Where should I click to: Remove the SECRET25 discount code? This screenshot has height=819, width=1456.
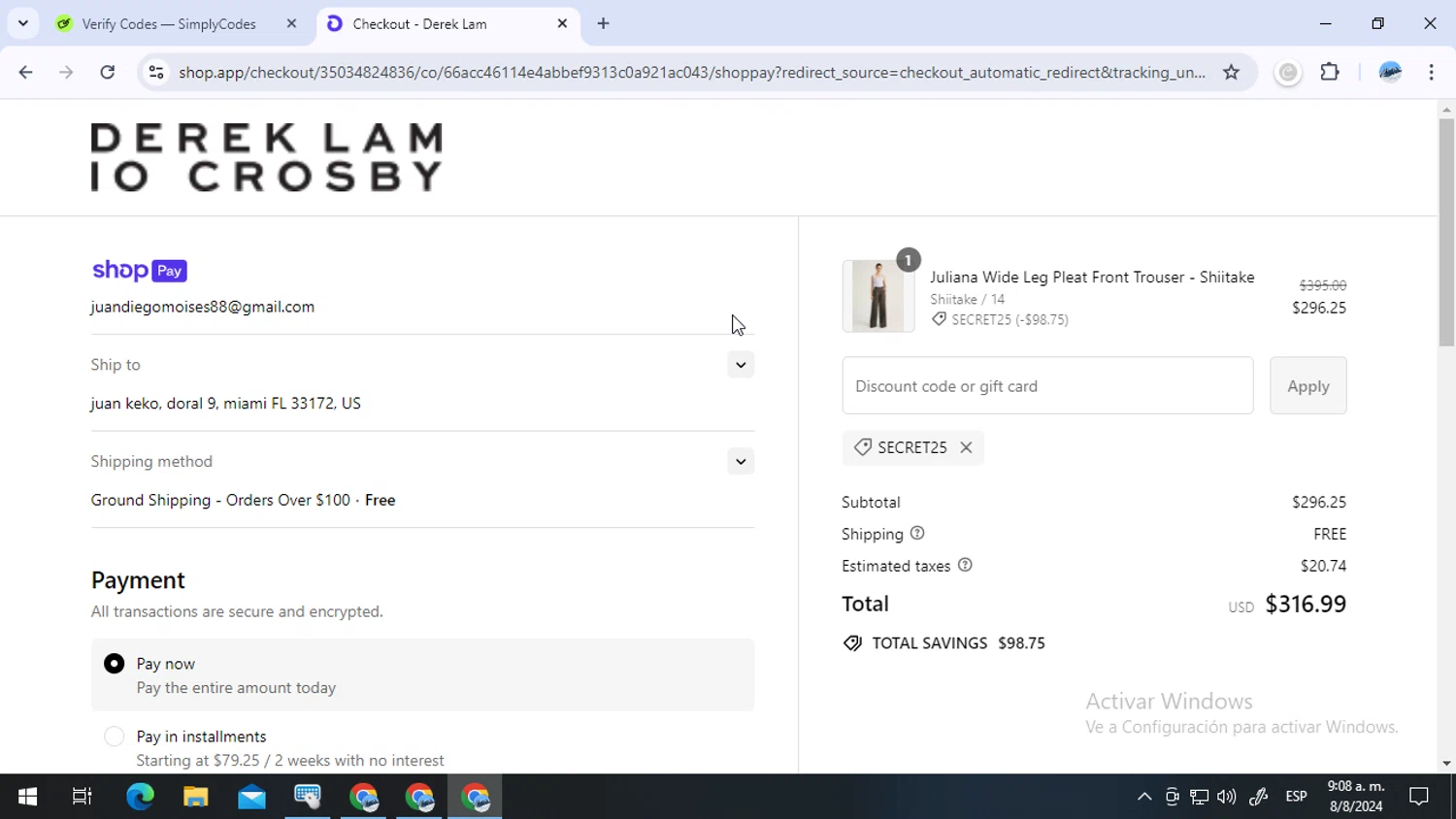coord(966,447)
